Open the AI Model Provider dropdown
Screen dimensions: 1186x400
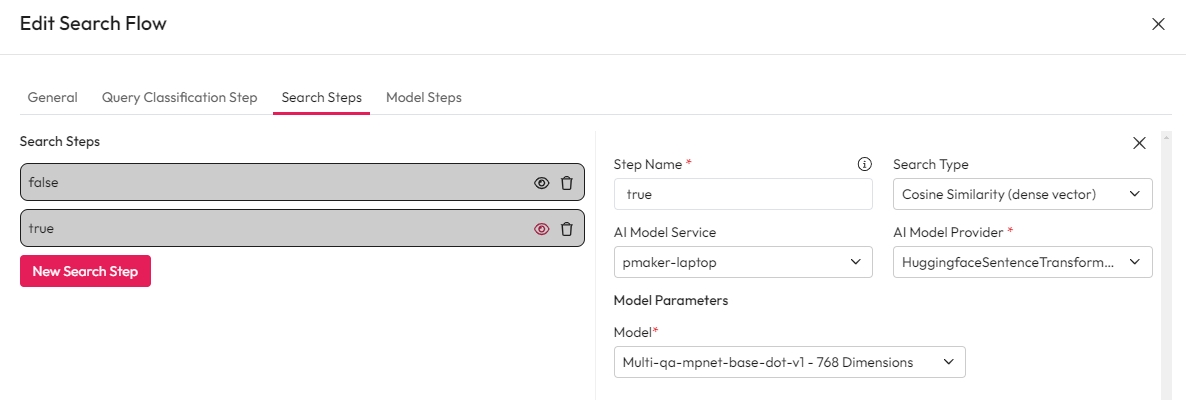(x=1022, y=263)
